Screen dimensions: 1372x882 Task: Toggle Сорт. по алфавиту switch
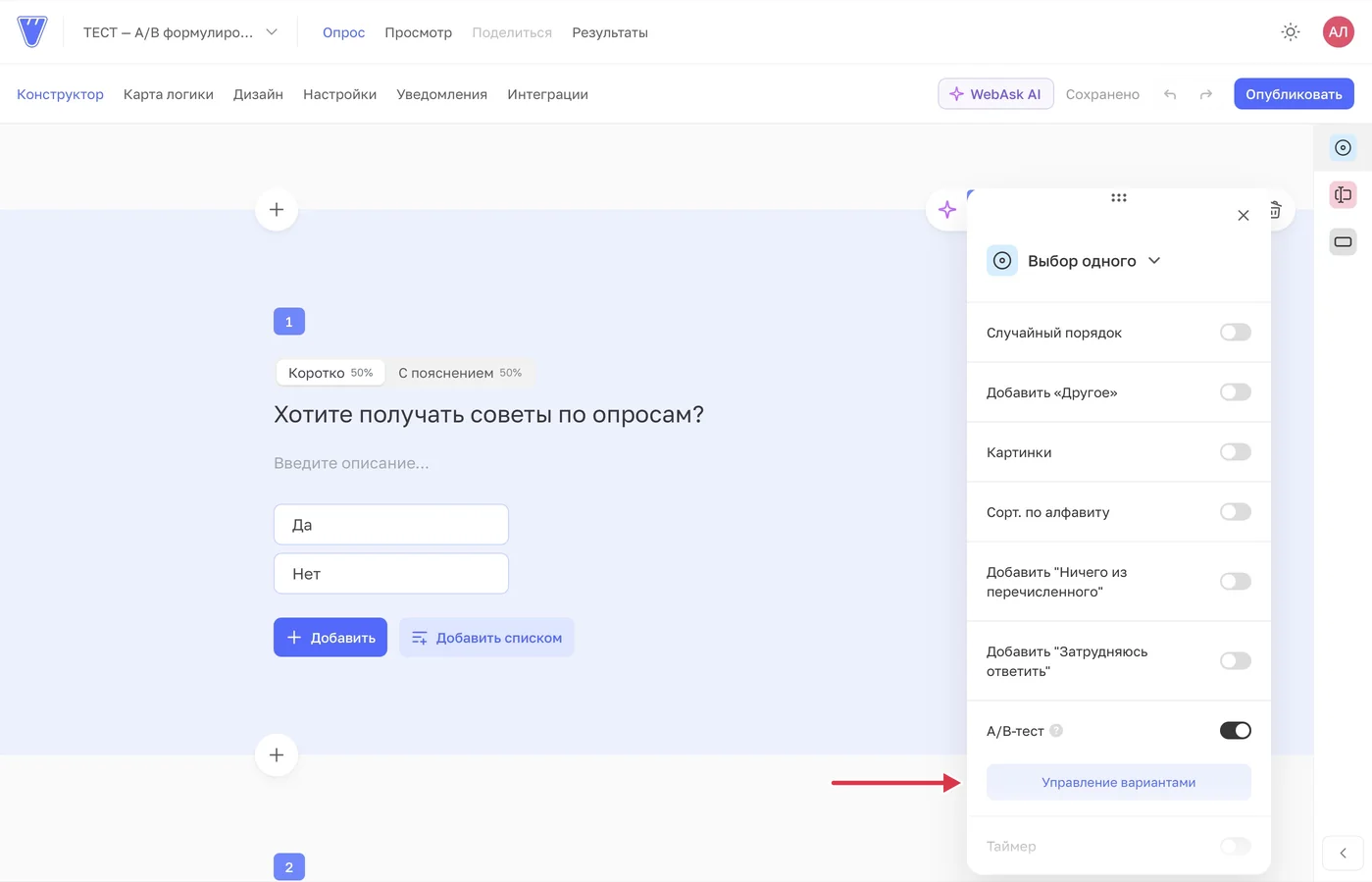pos(1236,512)
